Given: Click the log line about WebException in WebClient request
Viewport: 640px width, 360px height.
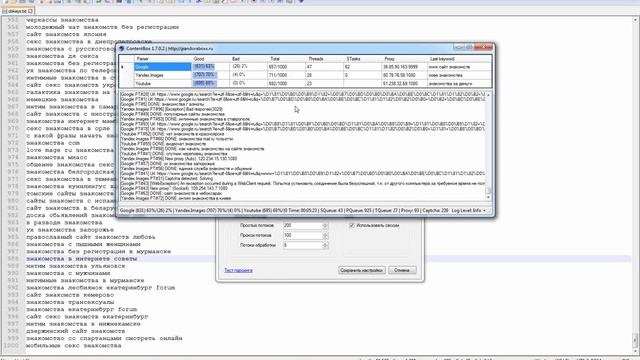Looking at the screenshot, I should pyautogui.click(x=302, y=184).
